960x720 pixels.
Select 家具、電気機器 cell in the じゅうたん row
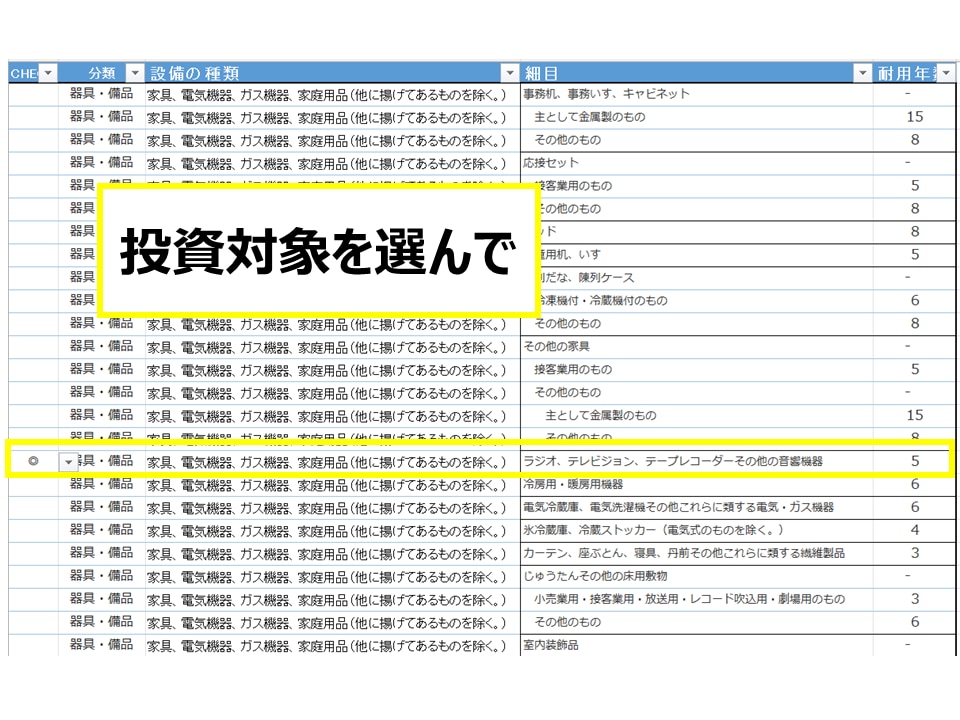pos(332,577)
